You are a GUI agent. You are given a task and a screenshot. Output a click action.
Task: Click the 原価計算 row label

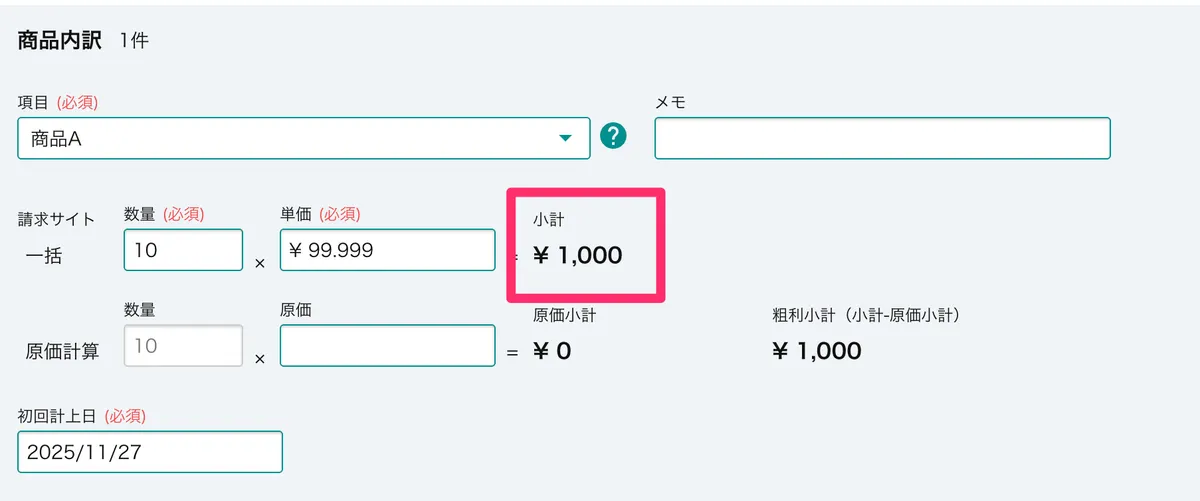click(x=62, y=351)
